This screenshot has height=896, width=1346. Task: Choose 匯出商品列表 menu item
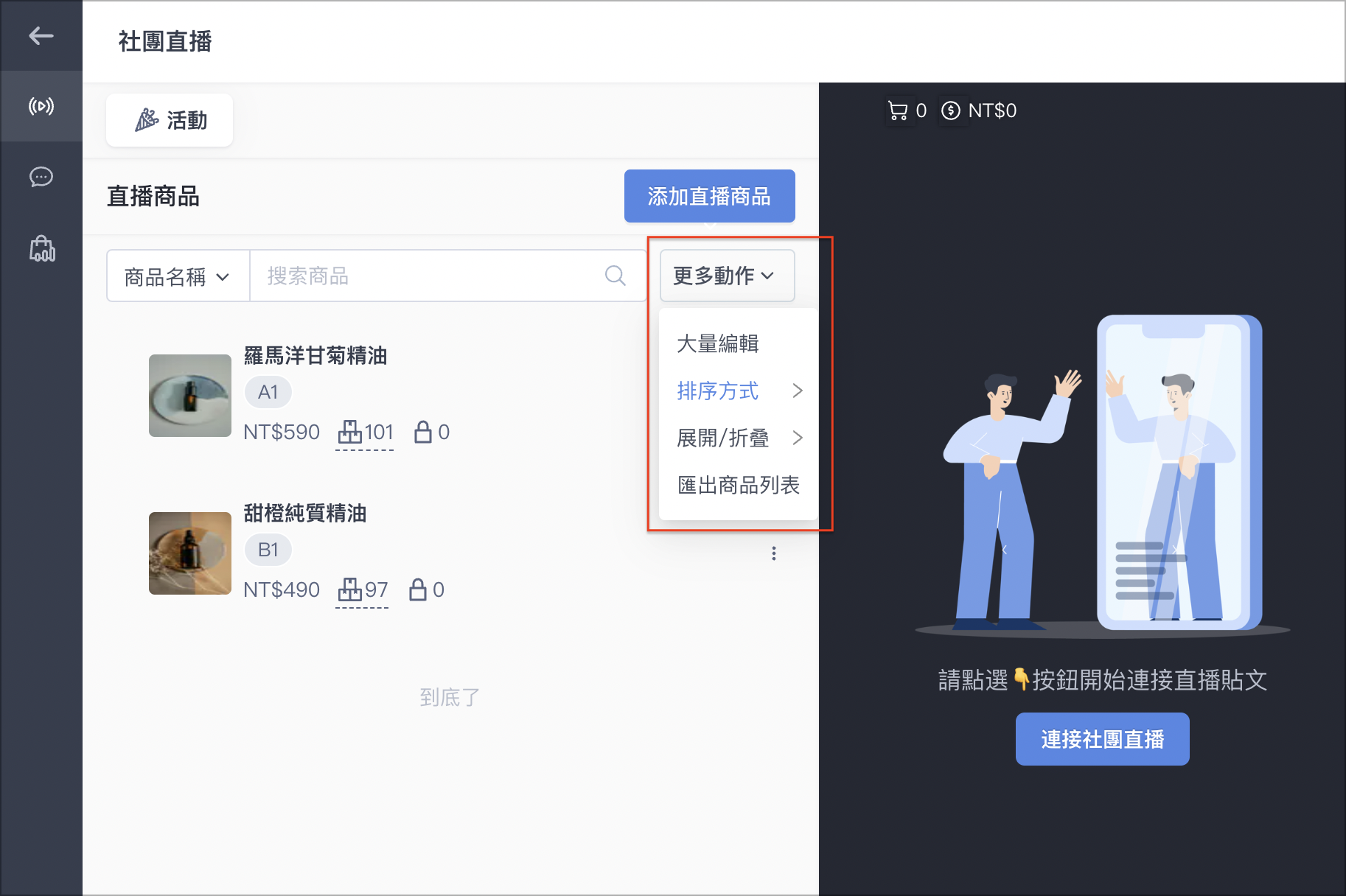tap(739, 485)
